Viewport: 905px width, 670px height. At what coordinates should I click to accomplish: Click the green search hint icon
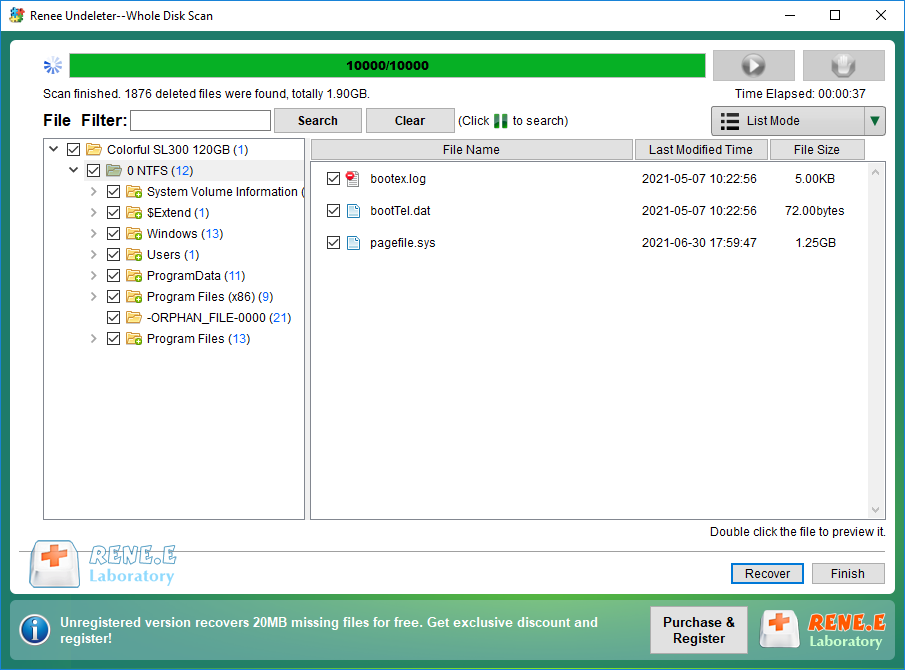(500, 121)
